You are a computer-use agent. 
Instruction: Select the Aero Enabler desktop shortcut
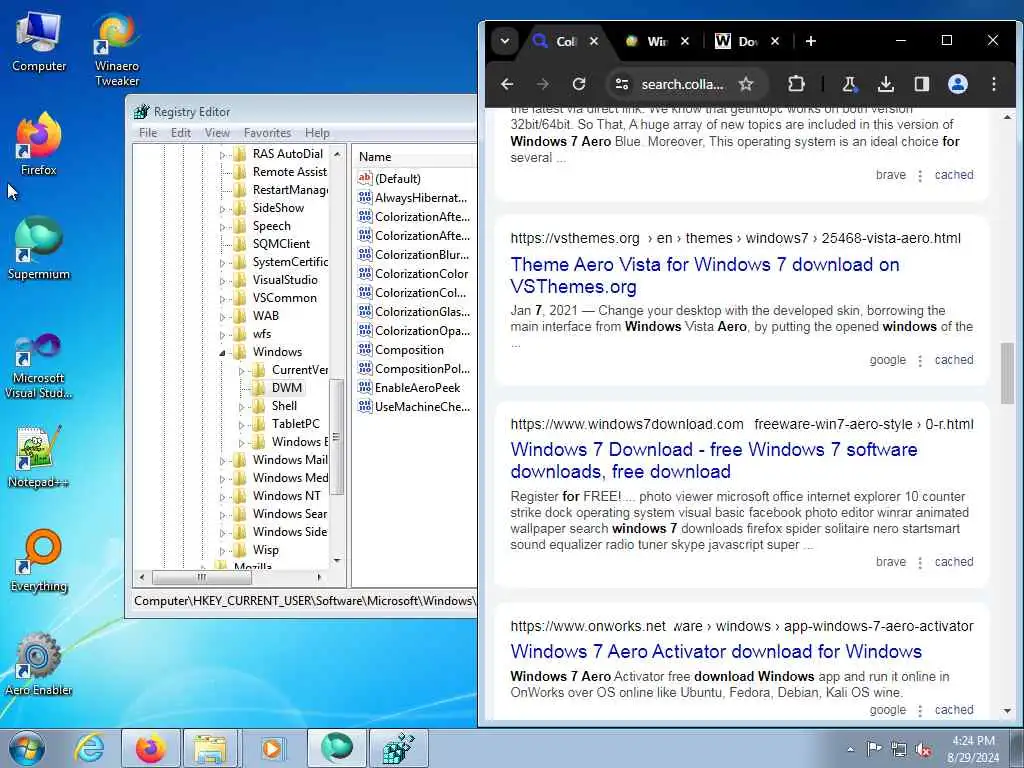pos(39,664)
